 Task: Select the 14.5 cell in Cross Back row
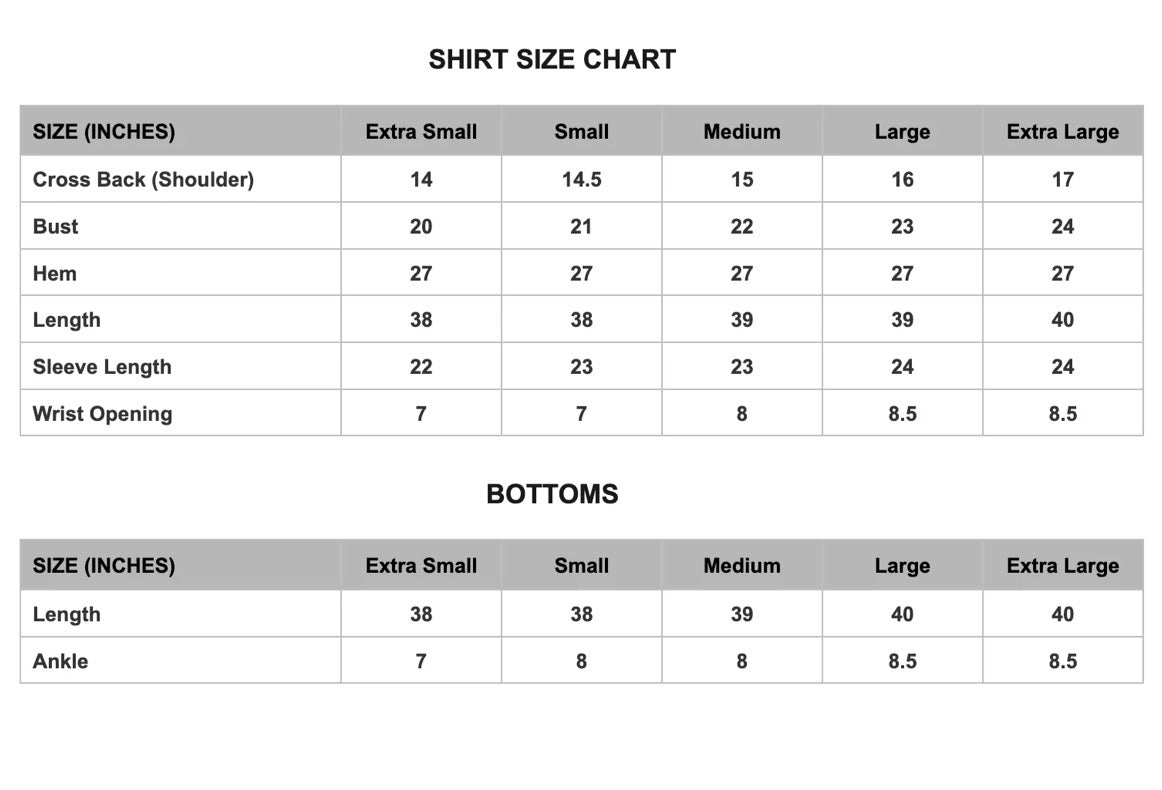point(582,179)
